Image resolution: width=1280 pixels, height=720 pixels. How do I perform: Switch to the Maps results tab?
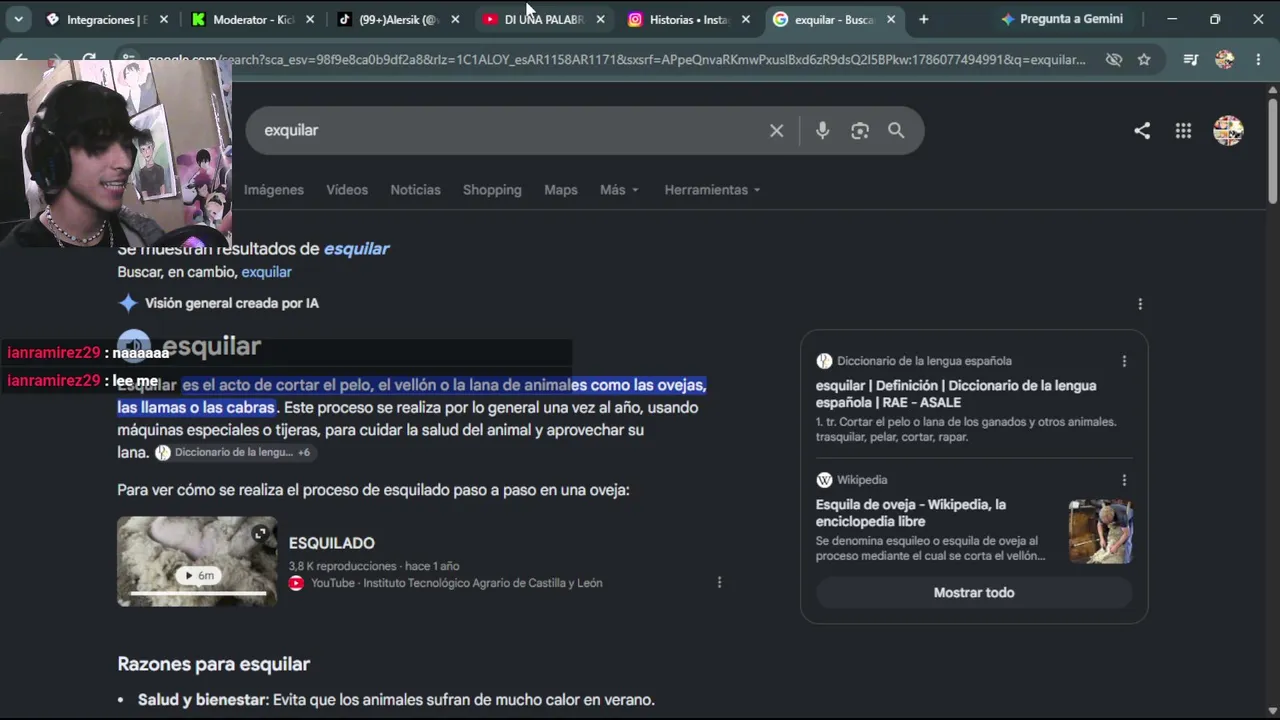pyautogui.click(x=561, y=190)
